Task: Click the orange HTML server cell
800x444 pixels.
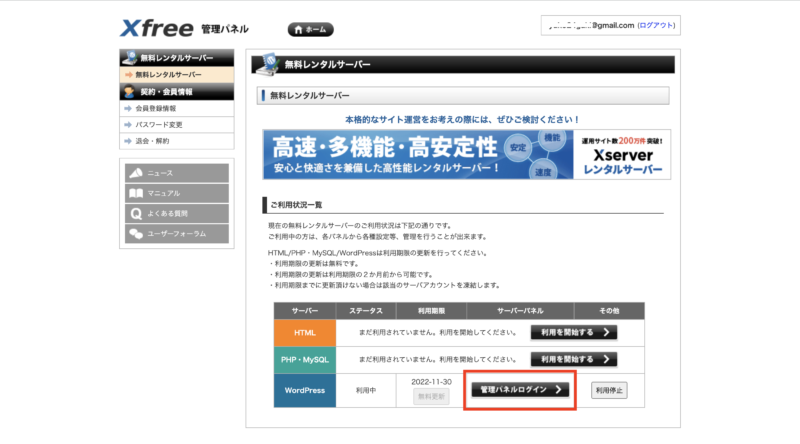Action: tap(305, 333)
